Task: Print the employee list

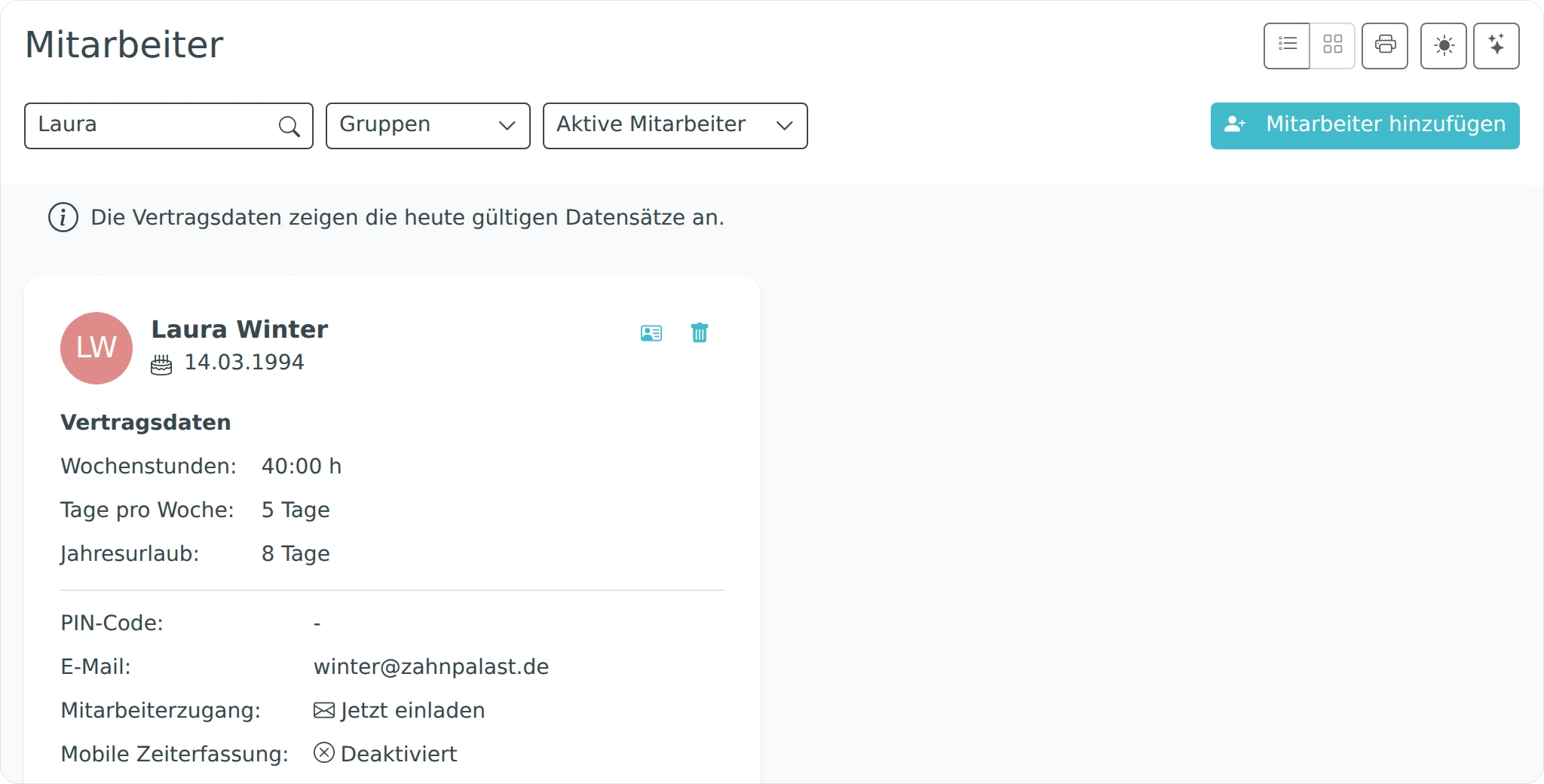Action: tap(1385, 46)
